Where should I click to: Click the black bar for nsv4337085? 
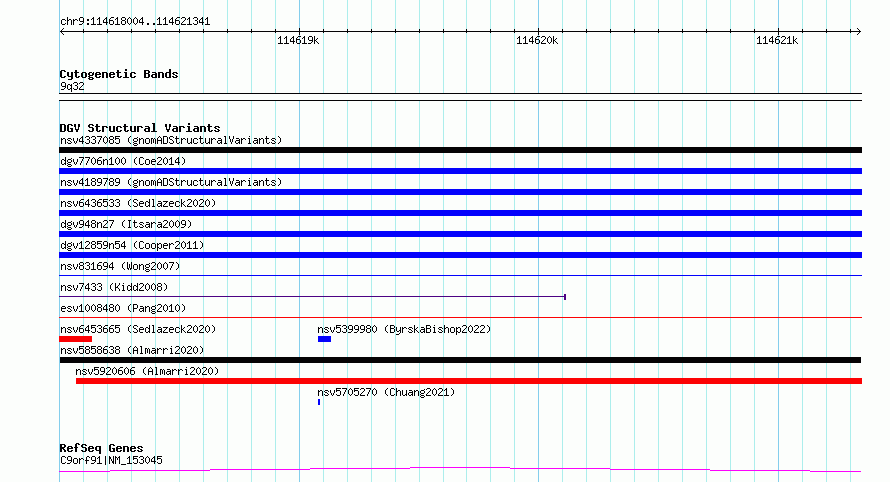460,150
